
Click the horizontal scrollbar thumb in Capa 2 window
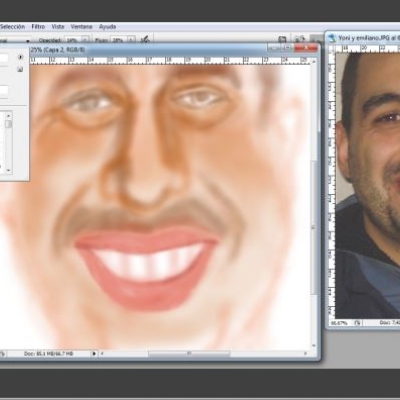click(x=189, y=353)
